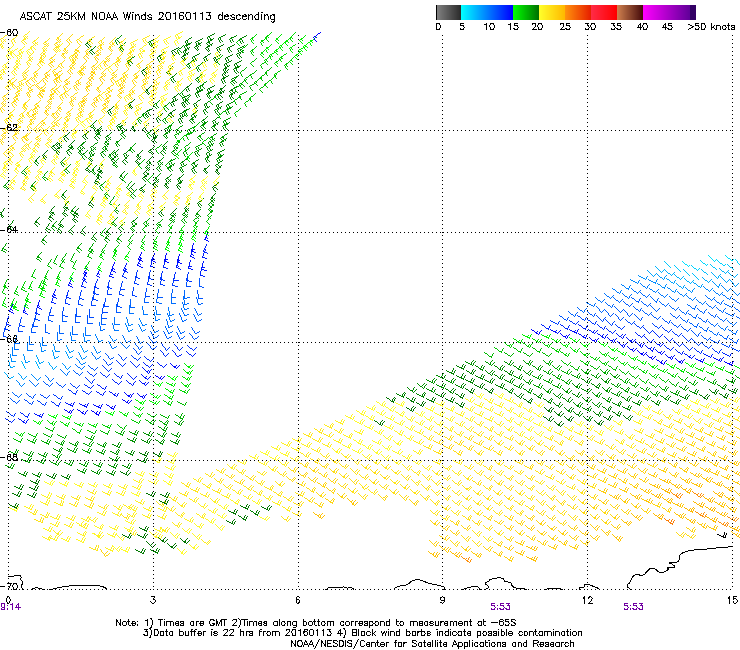Click the -62 latitude axis label

coord(11,128)
